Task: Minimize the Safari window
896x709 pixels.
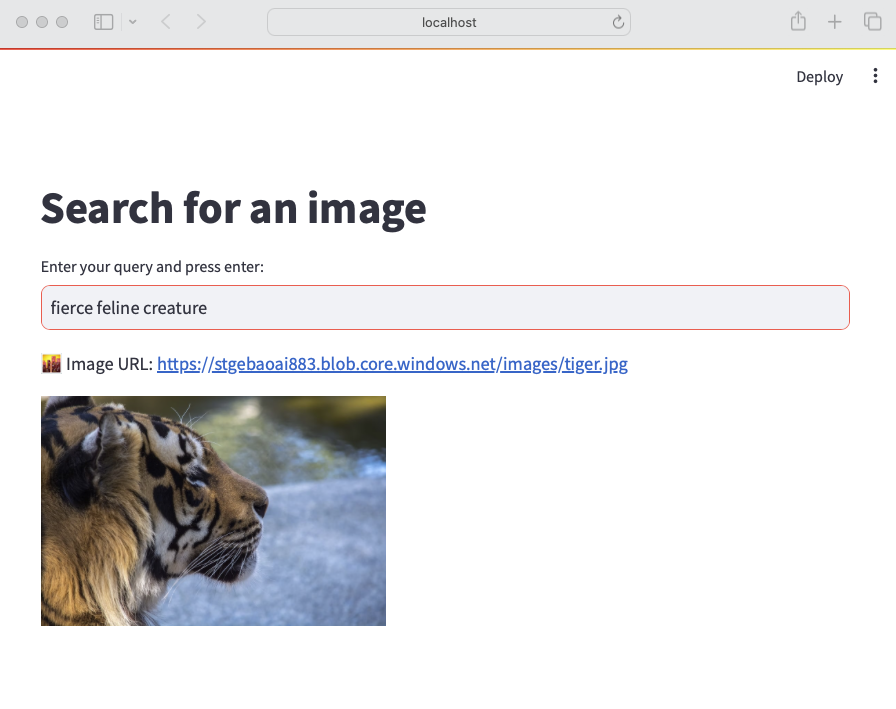Action: (x=42, y=22)
